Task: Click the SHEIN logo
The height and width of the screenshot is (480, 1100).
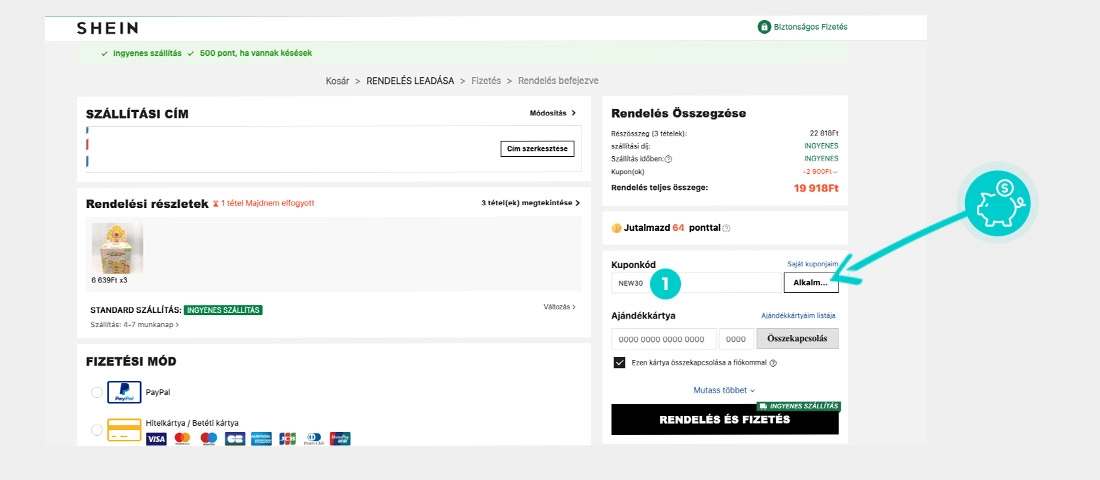Action: tap(107, 28)
